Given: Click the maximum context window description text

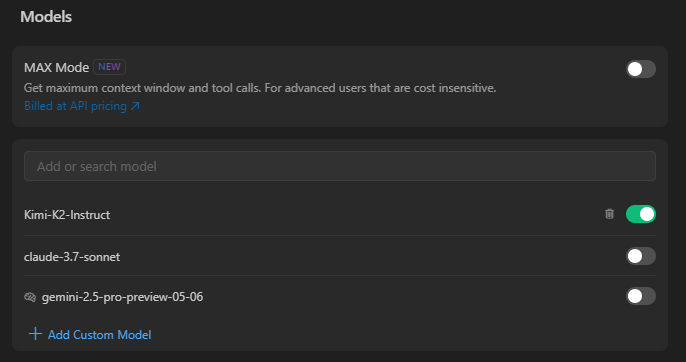Looking at the screenshot, I should click(x=260, y=88).
